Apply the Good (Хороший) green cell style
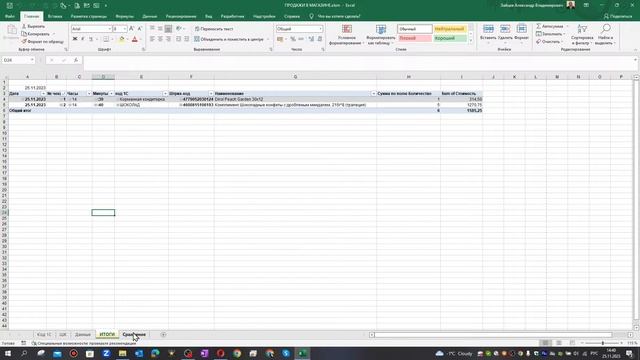This screenshot has height=360, width=640. point(450,38)
